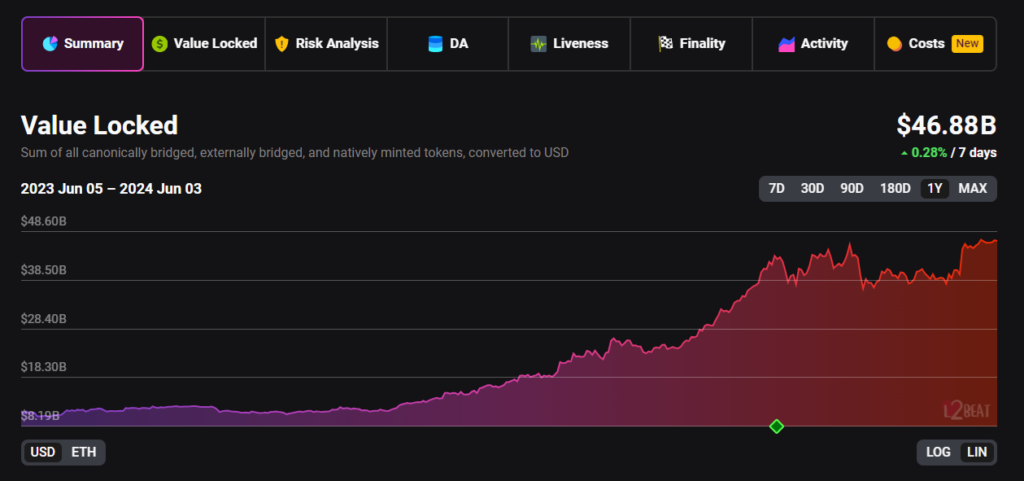The height and width of the screenshot is (481, 1024).
Task: Switch to the Finality tab
Action: [690, 44]
